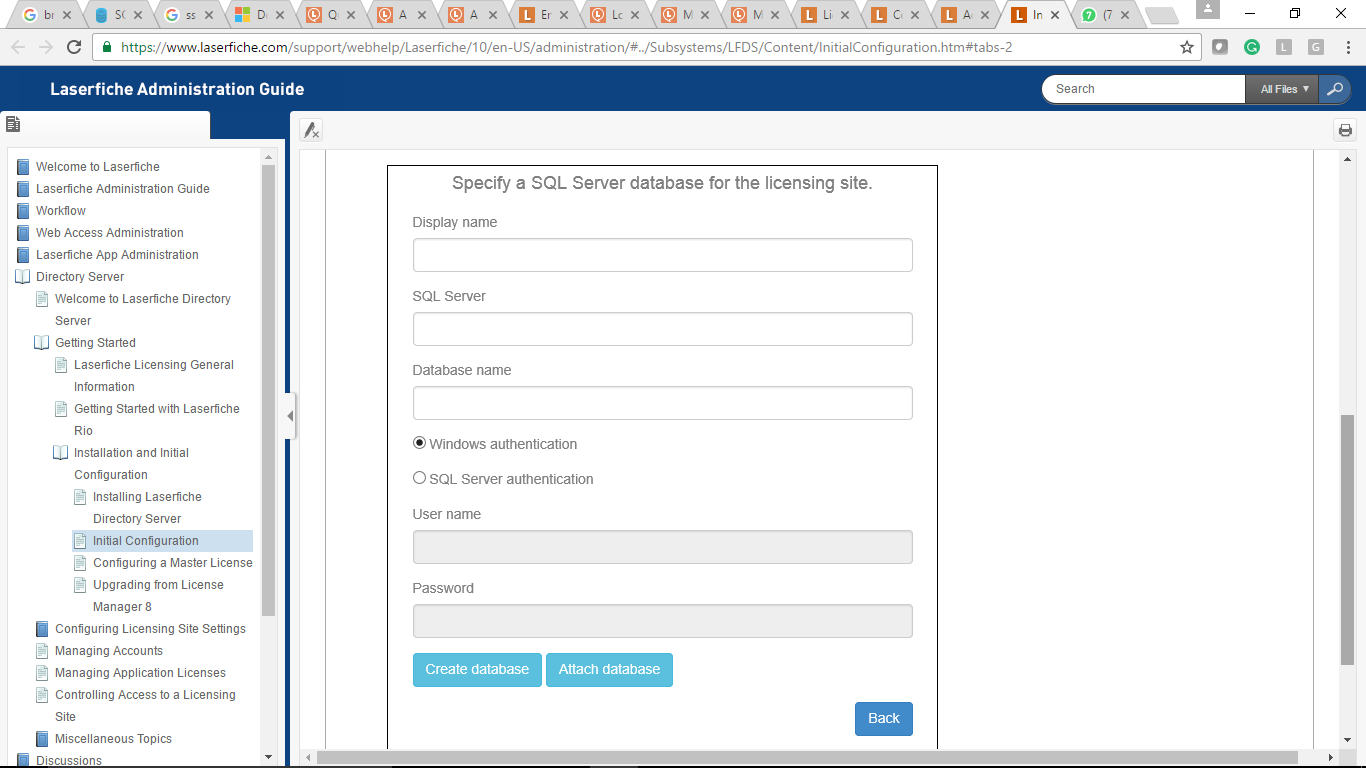The height and width of the screenshot is (768, 1366).
Task: Click the content pane vertical scrollbar thumb
Action: (x=1347, y=540)
